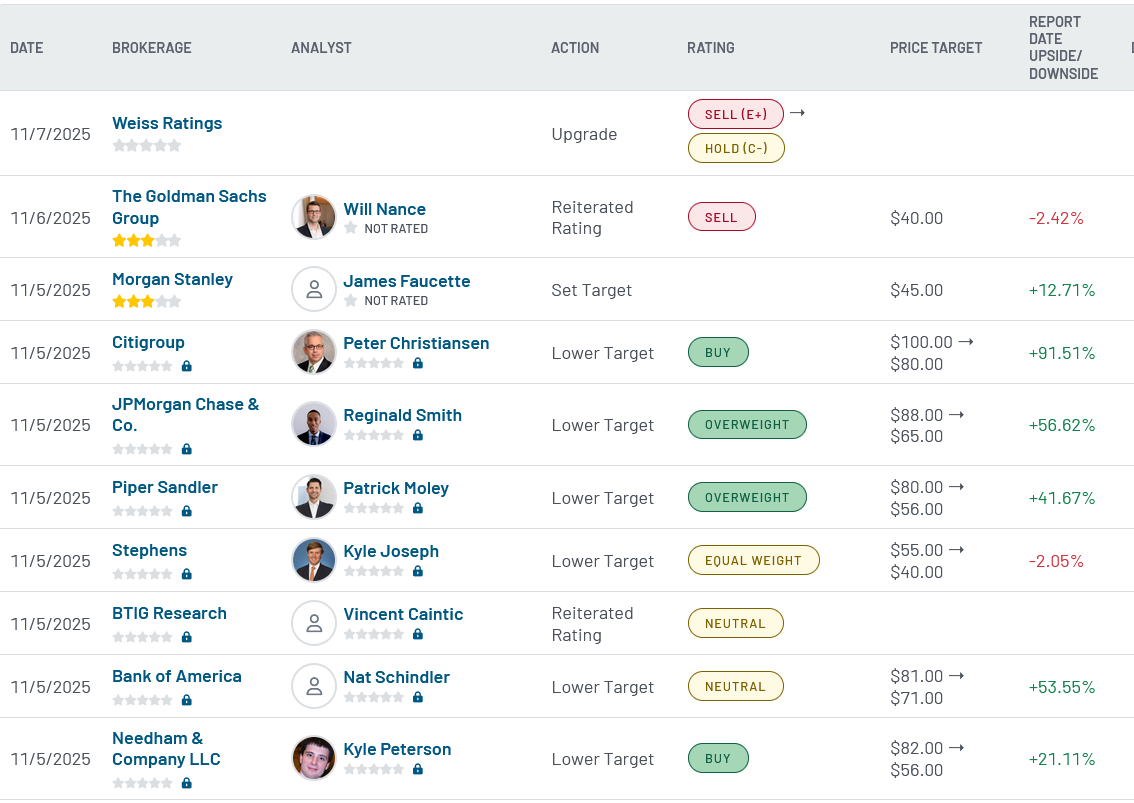Click Will Nance NOT RATED star
The width and height of the screenshot is (1134, 803).
(351, 229)
